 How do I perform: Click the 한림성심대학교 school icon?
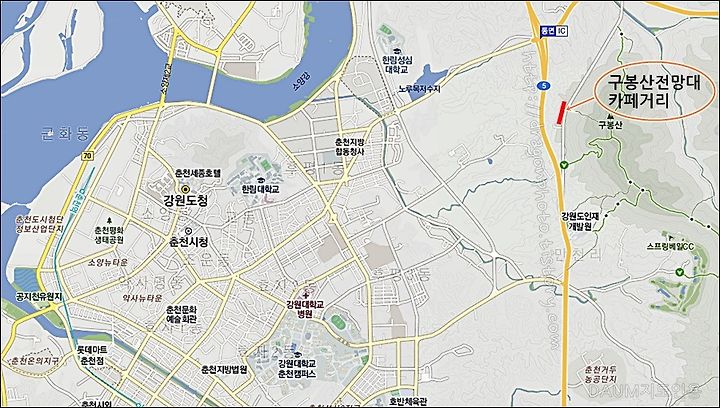coord(396,51)
